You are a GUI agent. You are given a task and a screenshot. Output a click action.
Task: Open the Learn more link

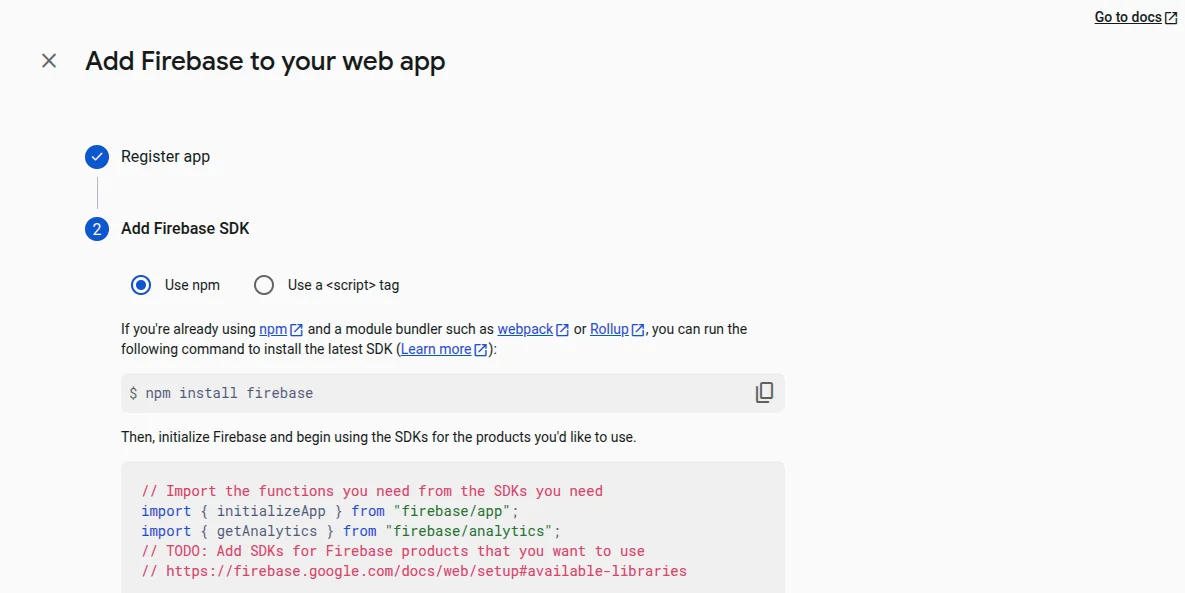click(x=436, y=349)
